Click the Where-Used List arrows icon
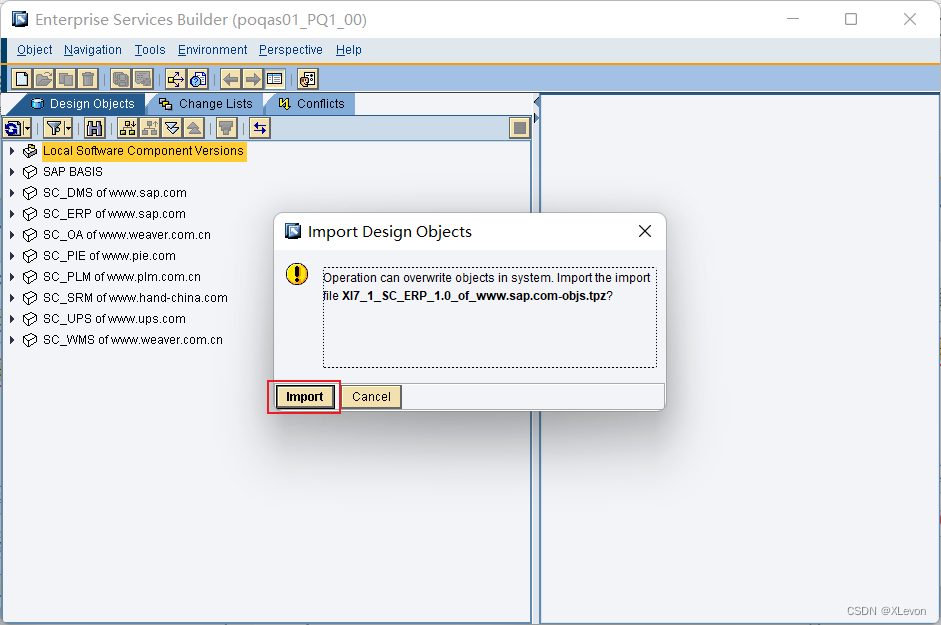This screenshot has height=625, width=941. pos(175,79)
